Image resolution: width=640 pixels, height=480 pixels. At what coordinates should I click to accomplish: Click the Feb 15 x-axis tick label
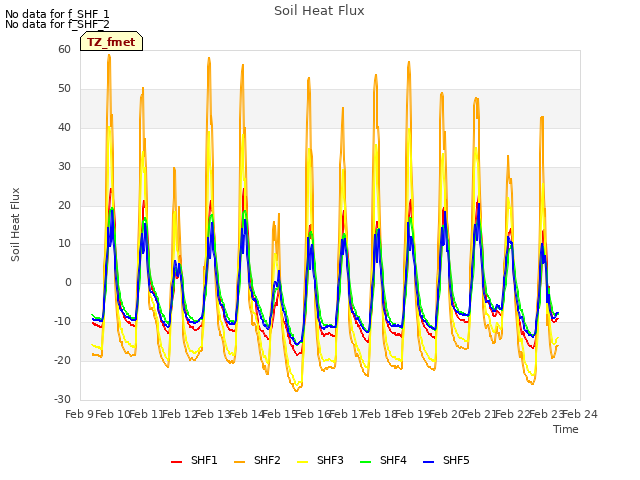click(280, 414)
